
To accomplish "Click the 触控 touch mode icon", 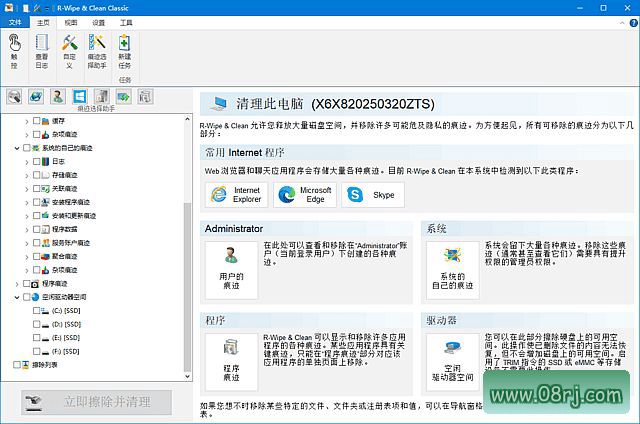I will pos(14,51).
